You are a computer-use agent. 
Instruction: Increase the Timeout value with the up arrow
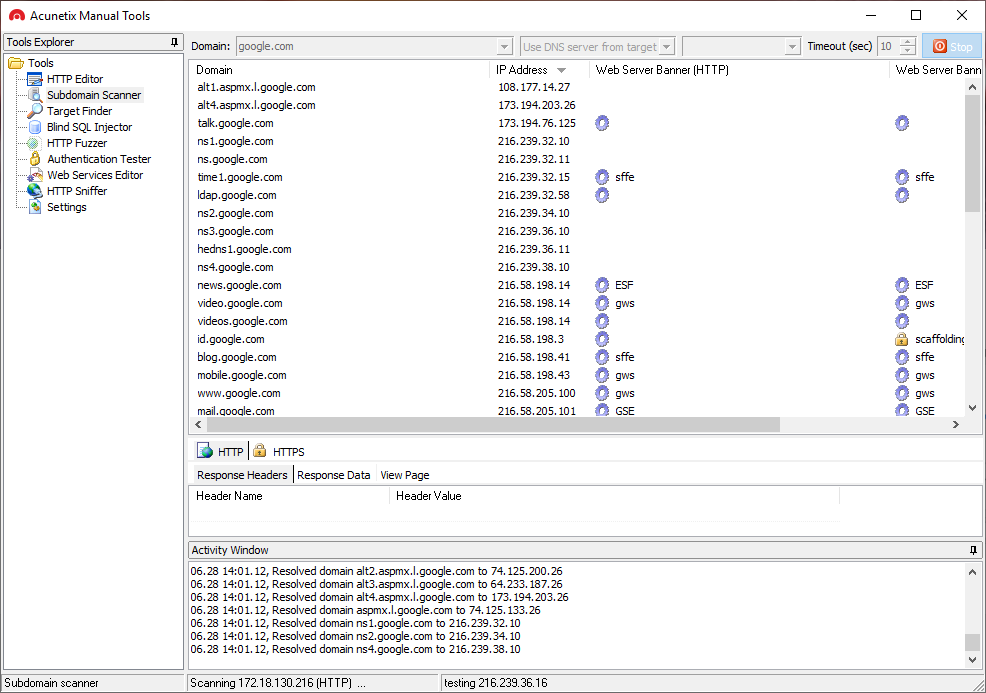[907, 42]
